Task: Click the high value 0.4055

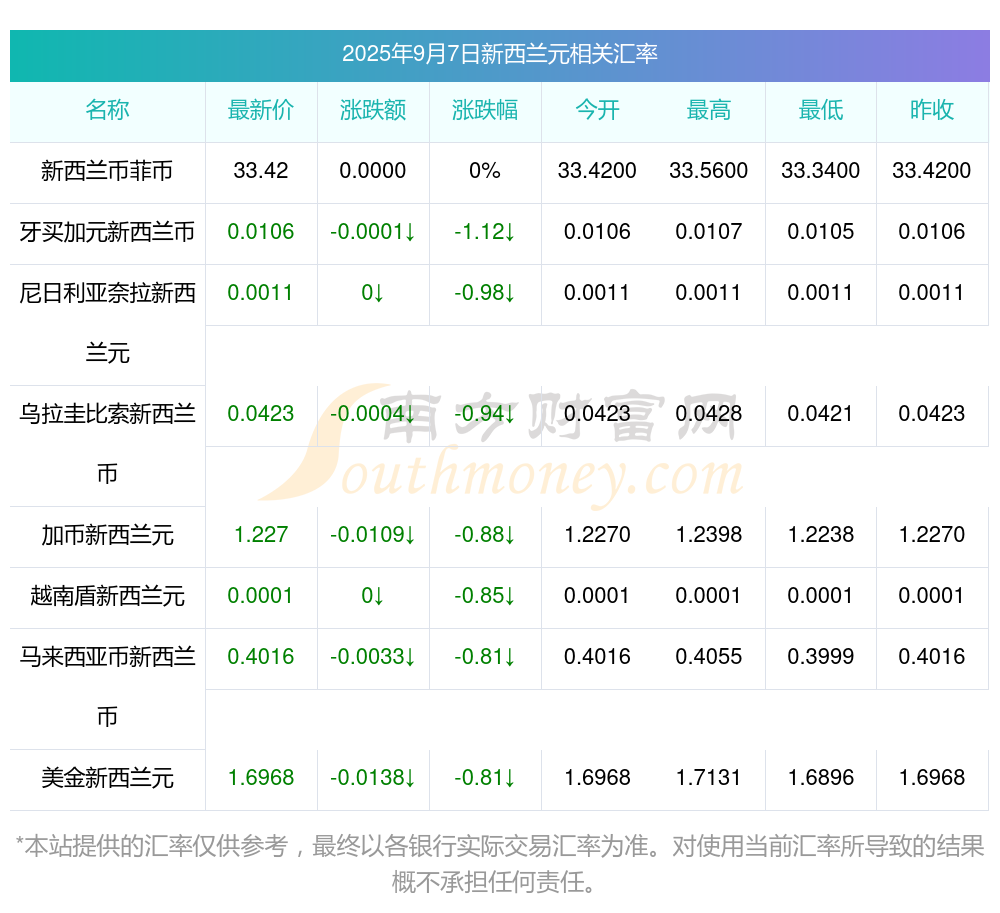Action: (709, 657)
